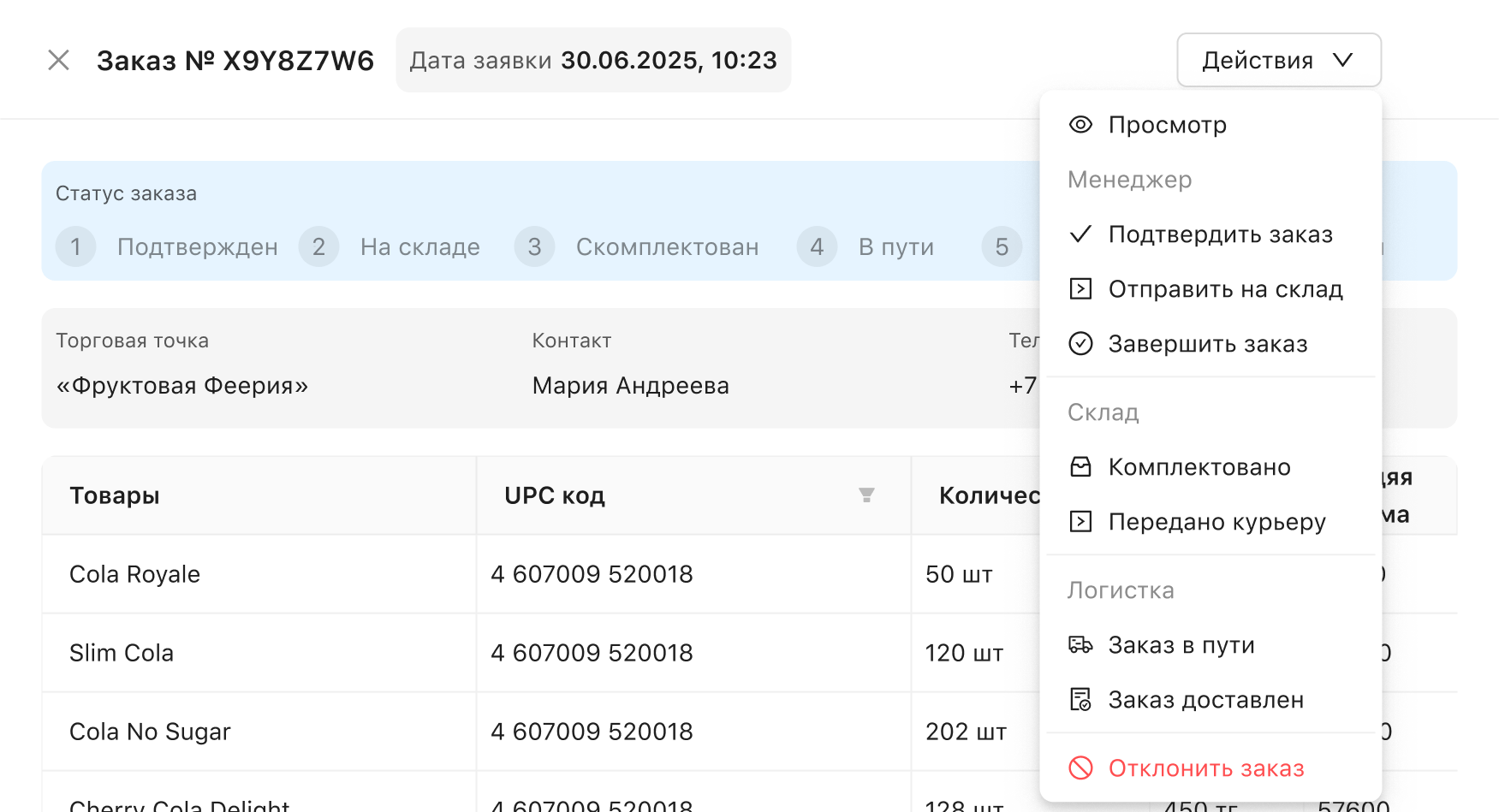Click step 4 В пути status
This screenshot has width=1499, height=812.
[865, 247]
